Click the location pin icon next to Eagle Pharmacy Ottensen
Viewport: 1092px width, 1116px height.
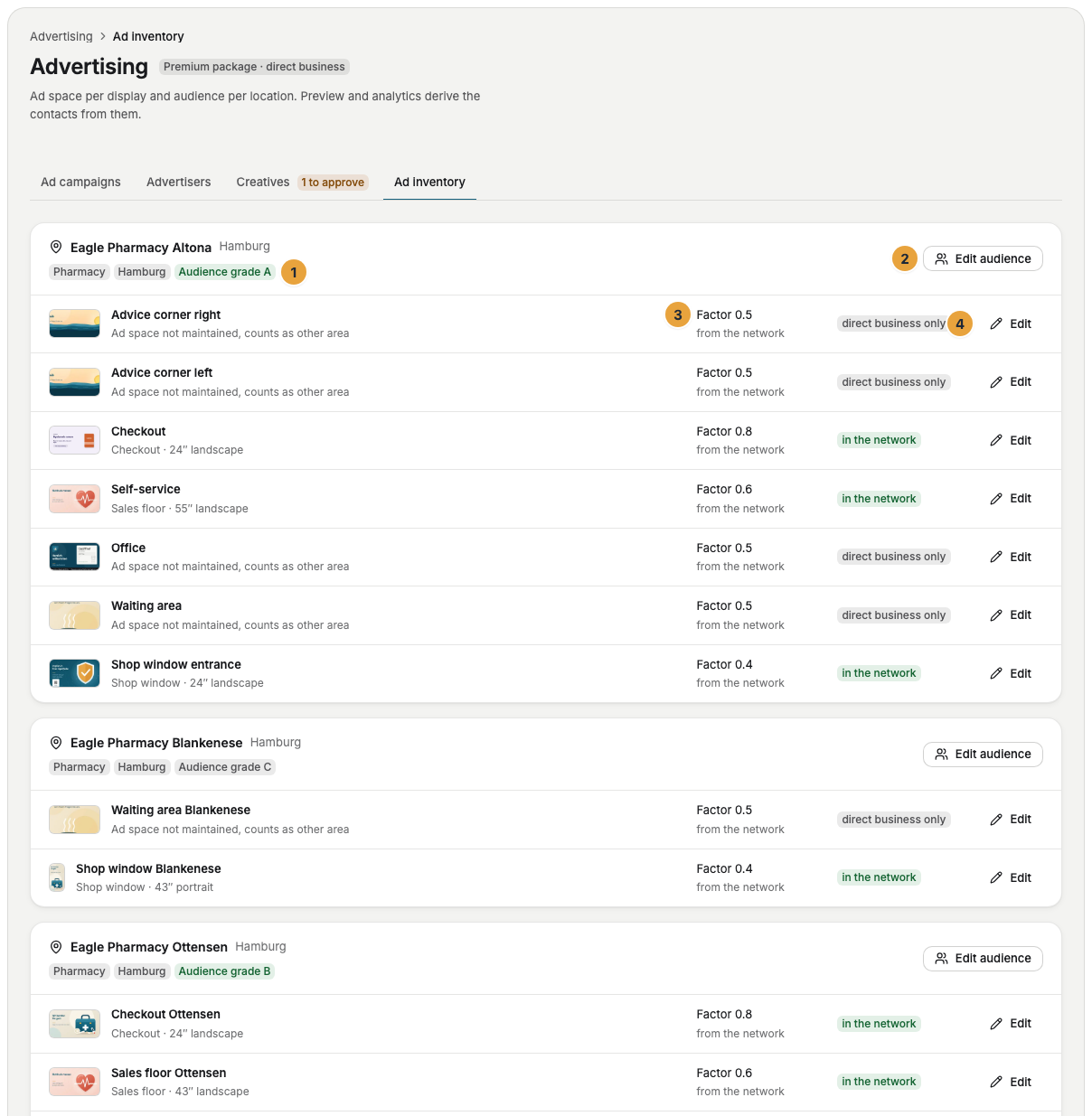(x=56, y=947)
